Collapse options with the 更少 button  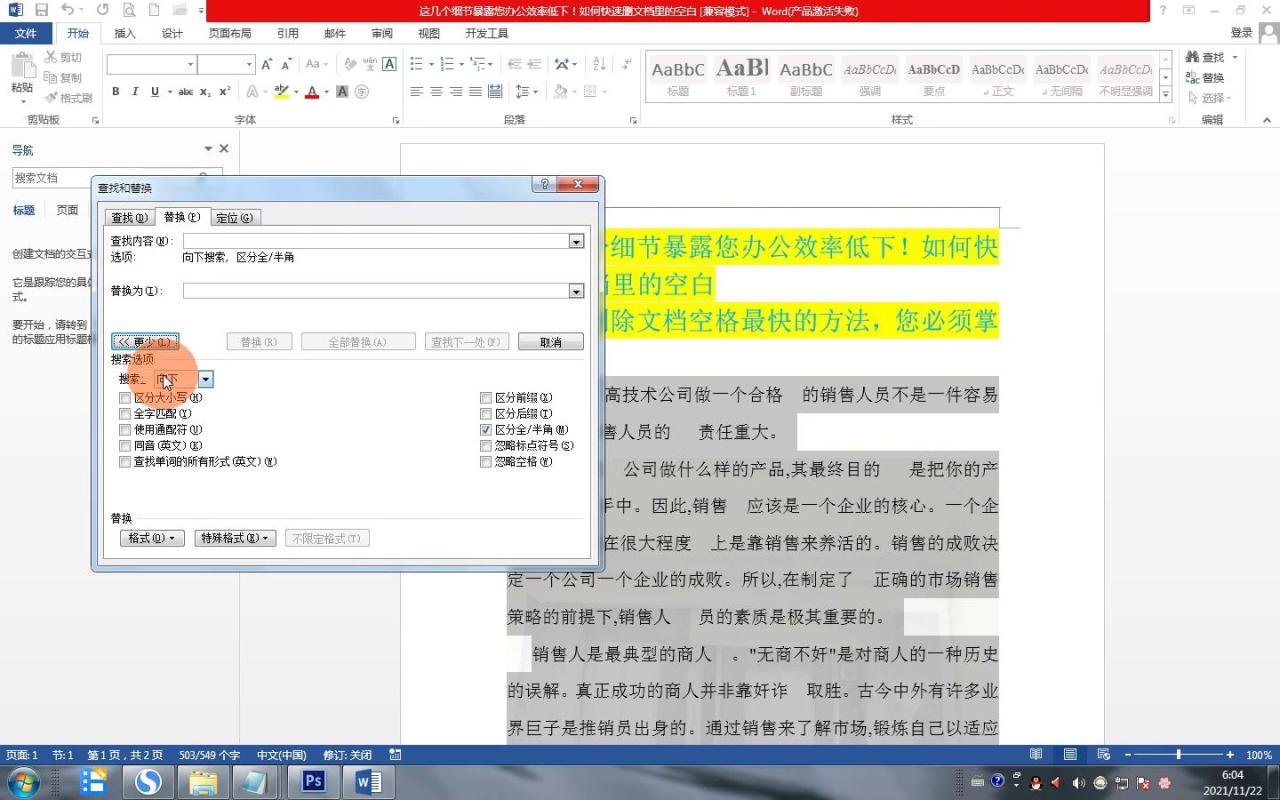click(x=146, y=341)
